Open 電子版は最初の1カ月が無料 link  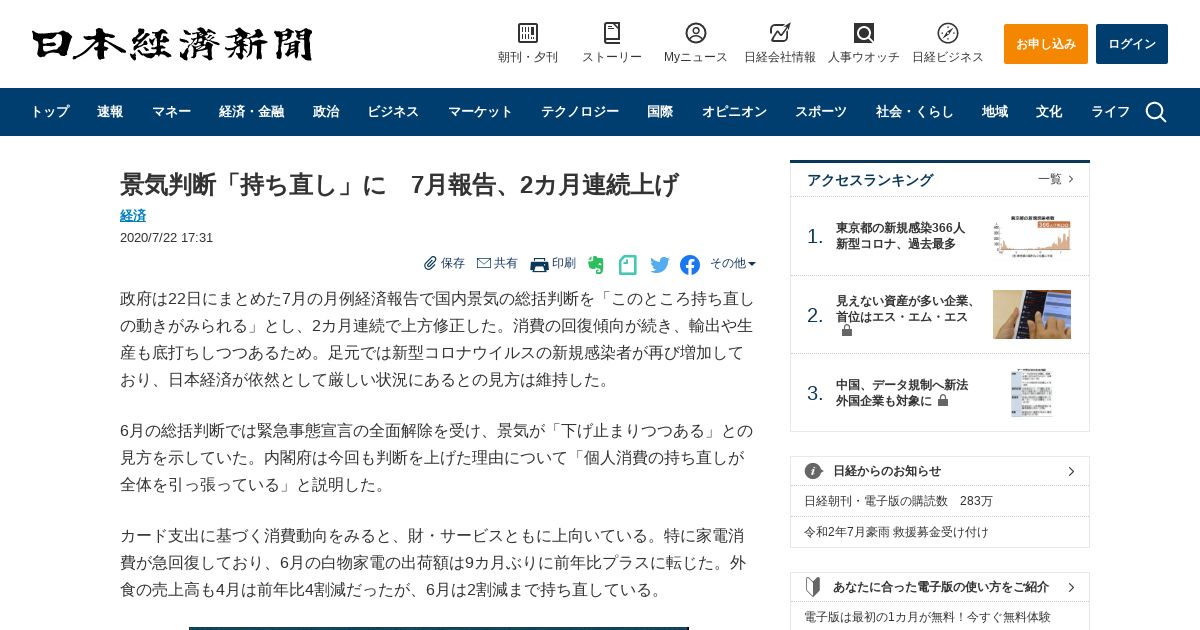click(x=927, y=617)
